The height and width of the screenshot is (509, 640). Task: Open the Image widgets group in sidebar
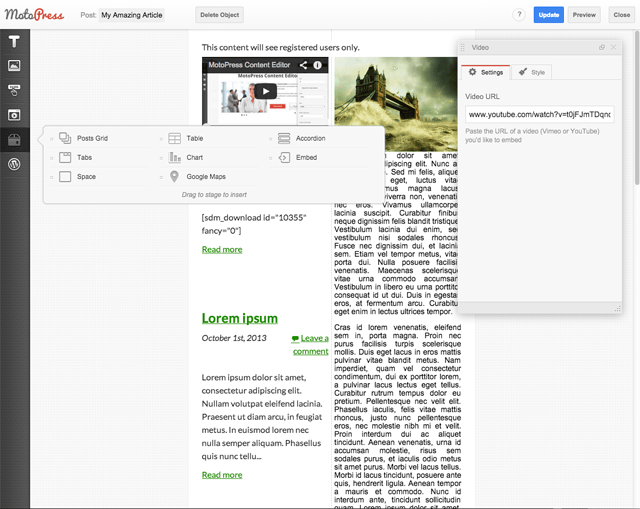(14, 65)
